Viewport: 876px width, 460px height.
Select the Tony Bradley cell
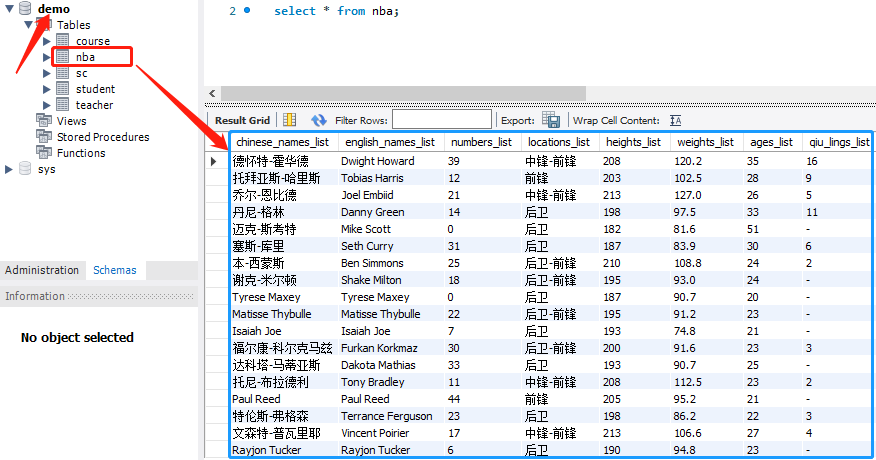(390, 382)
